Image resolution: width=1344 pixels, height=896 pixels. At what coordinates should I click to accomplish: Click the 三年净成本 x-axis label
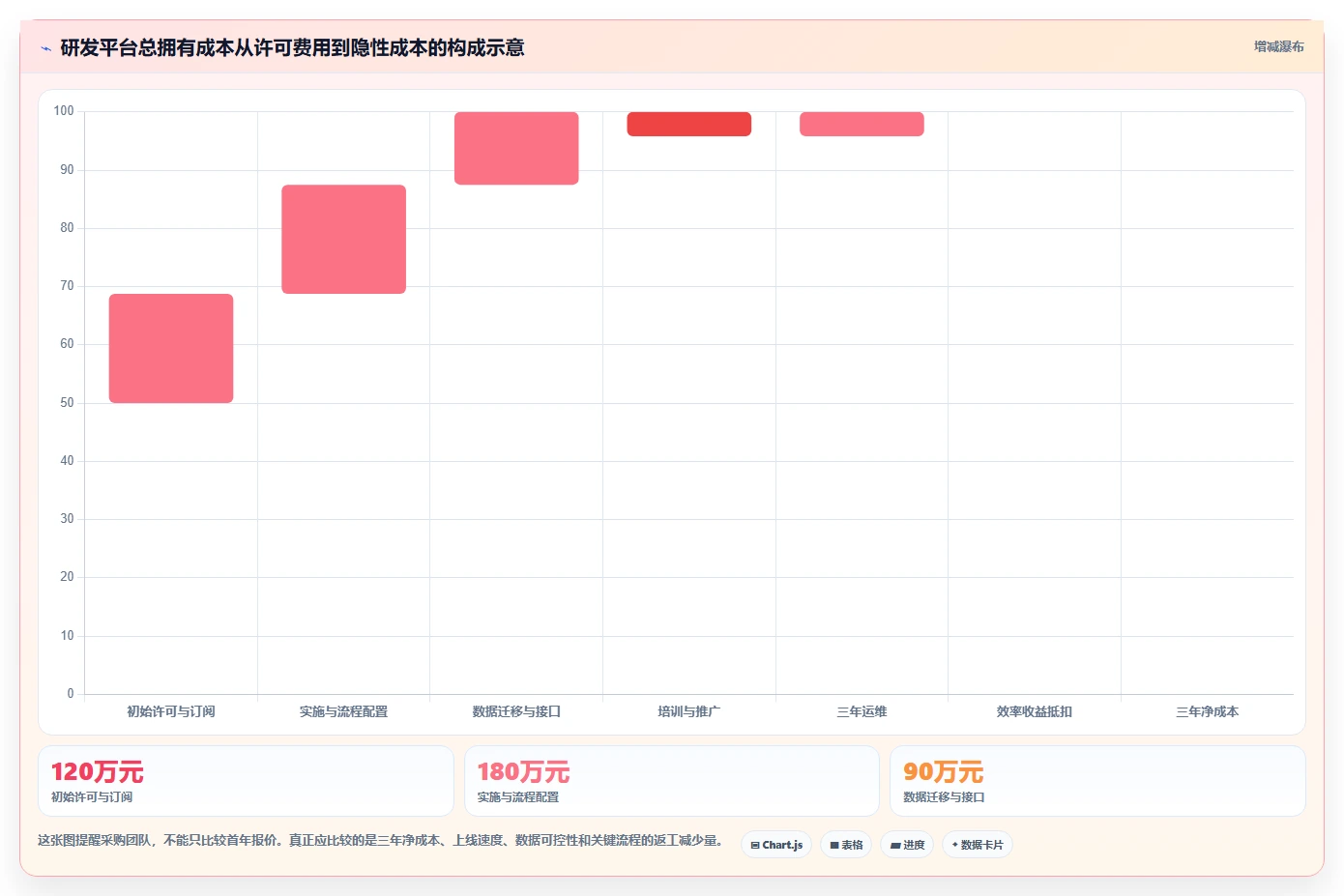tap(1207, 711)
